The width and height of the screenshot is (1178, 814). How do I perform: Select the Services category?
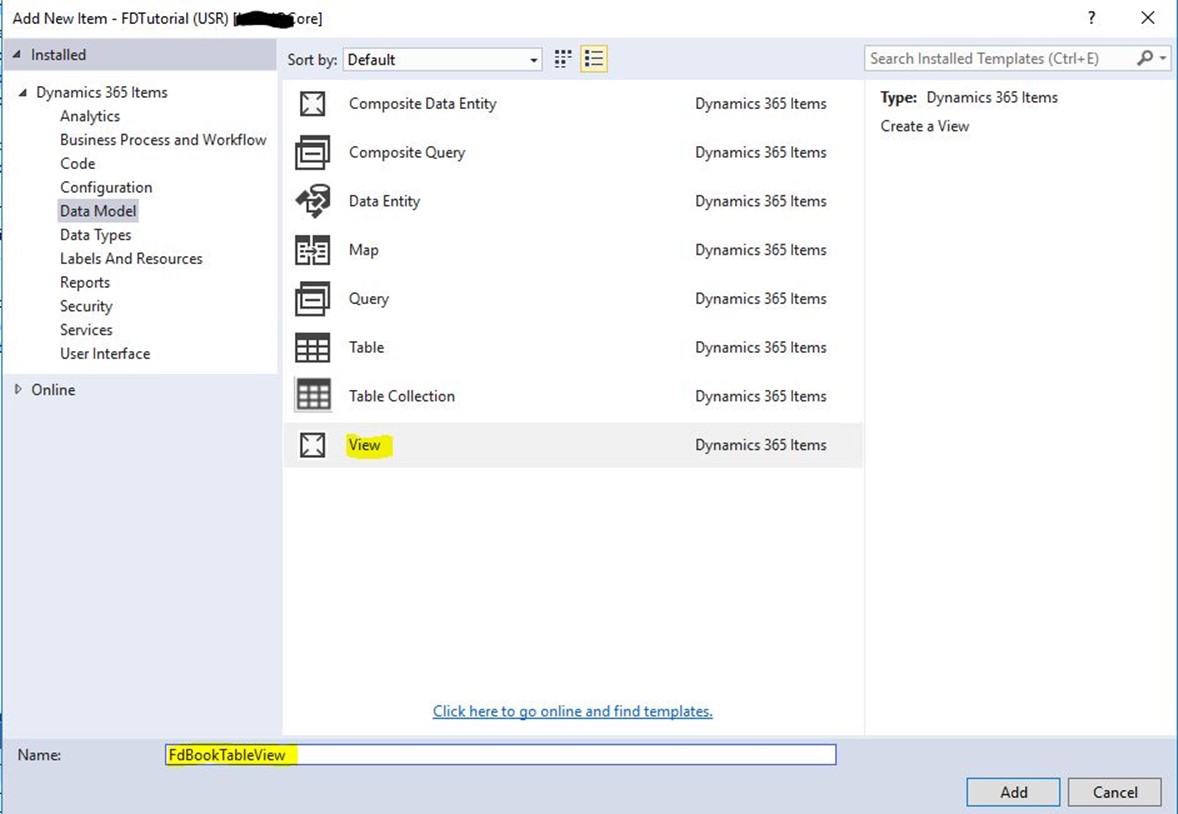click(86, 330)
